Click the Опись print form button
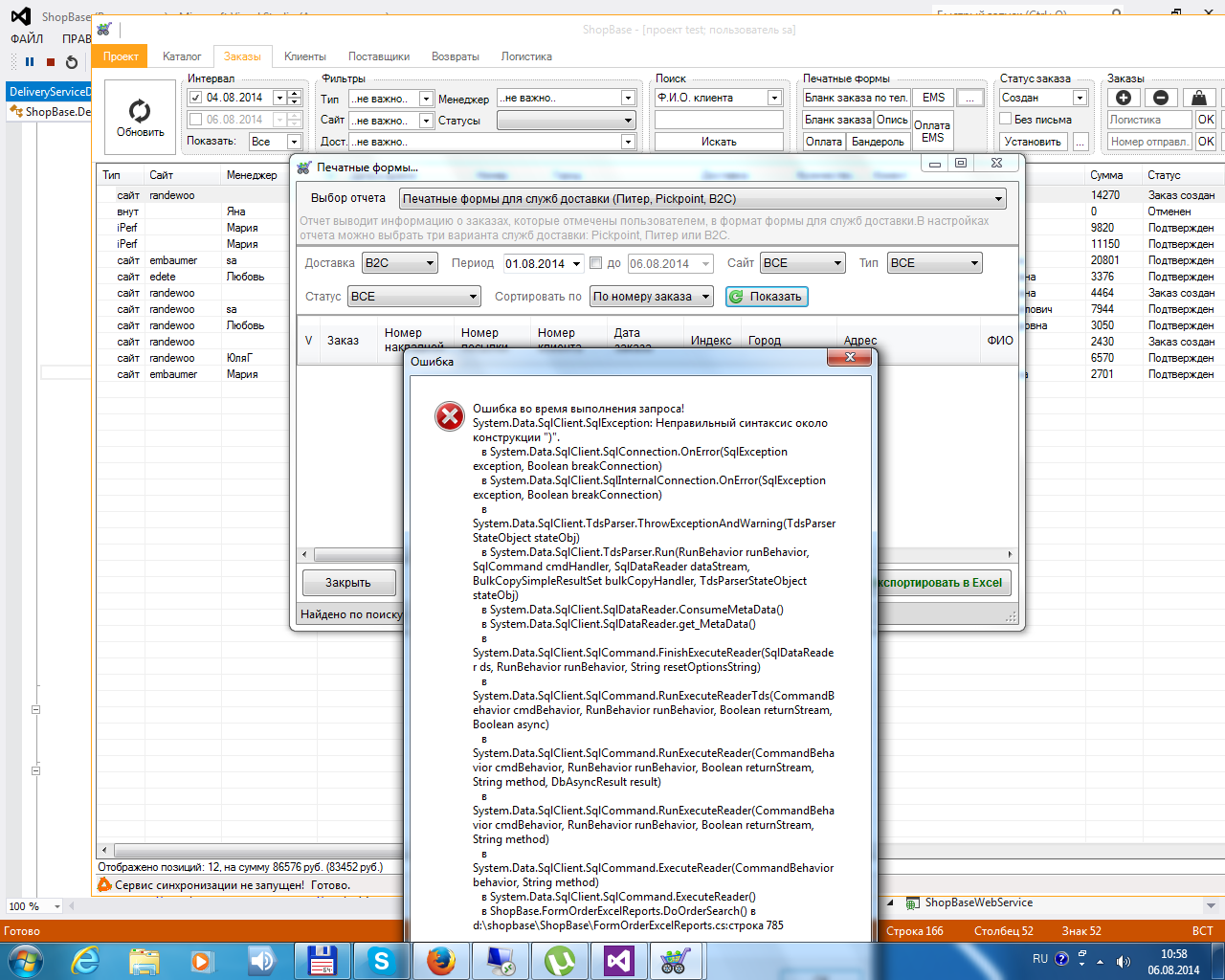 tap(892, 120)
